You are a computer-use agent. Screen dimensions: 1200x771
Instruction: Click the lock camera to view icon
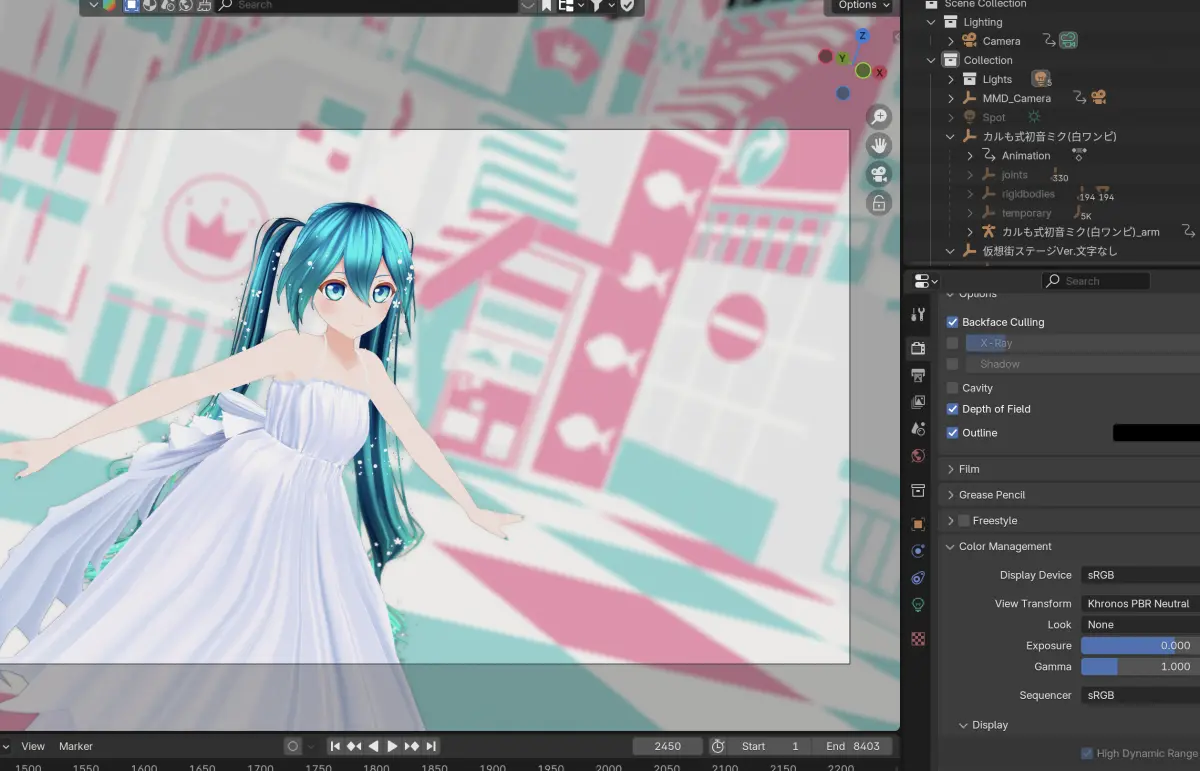(x=879, y=204)
